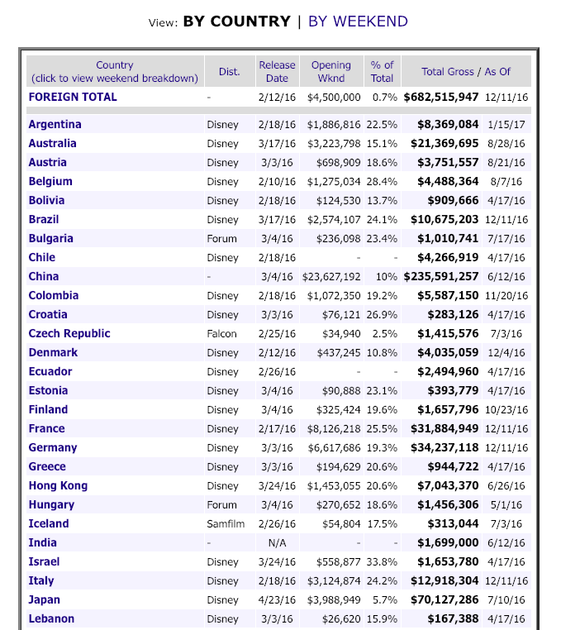Viewport: 580px width, 630px height.
Task: Open Germany weekend breakdown
Action: coord(53,448)
